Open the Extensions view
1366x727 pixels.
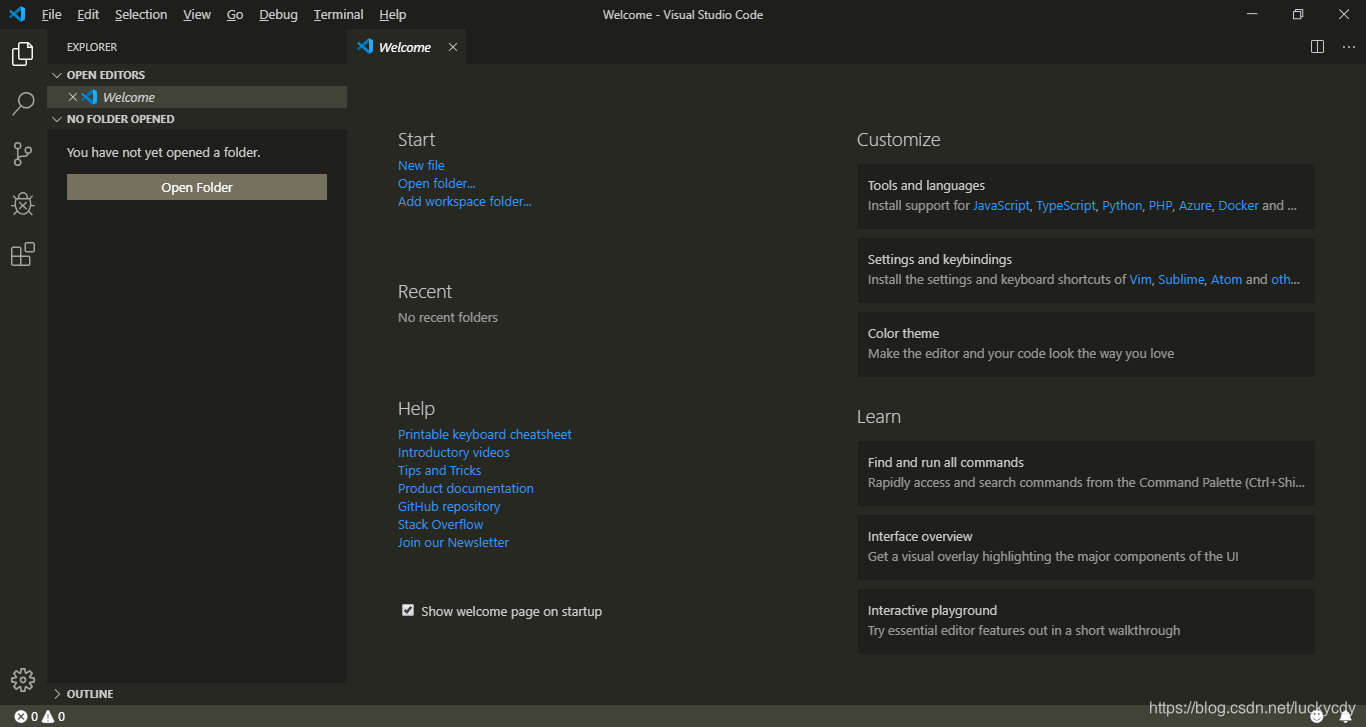[23, 254]
